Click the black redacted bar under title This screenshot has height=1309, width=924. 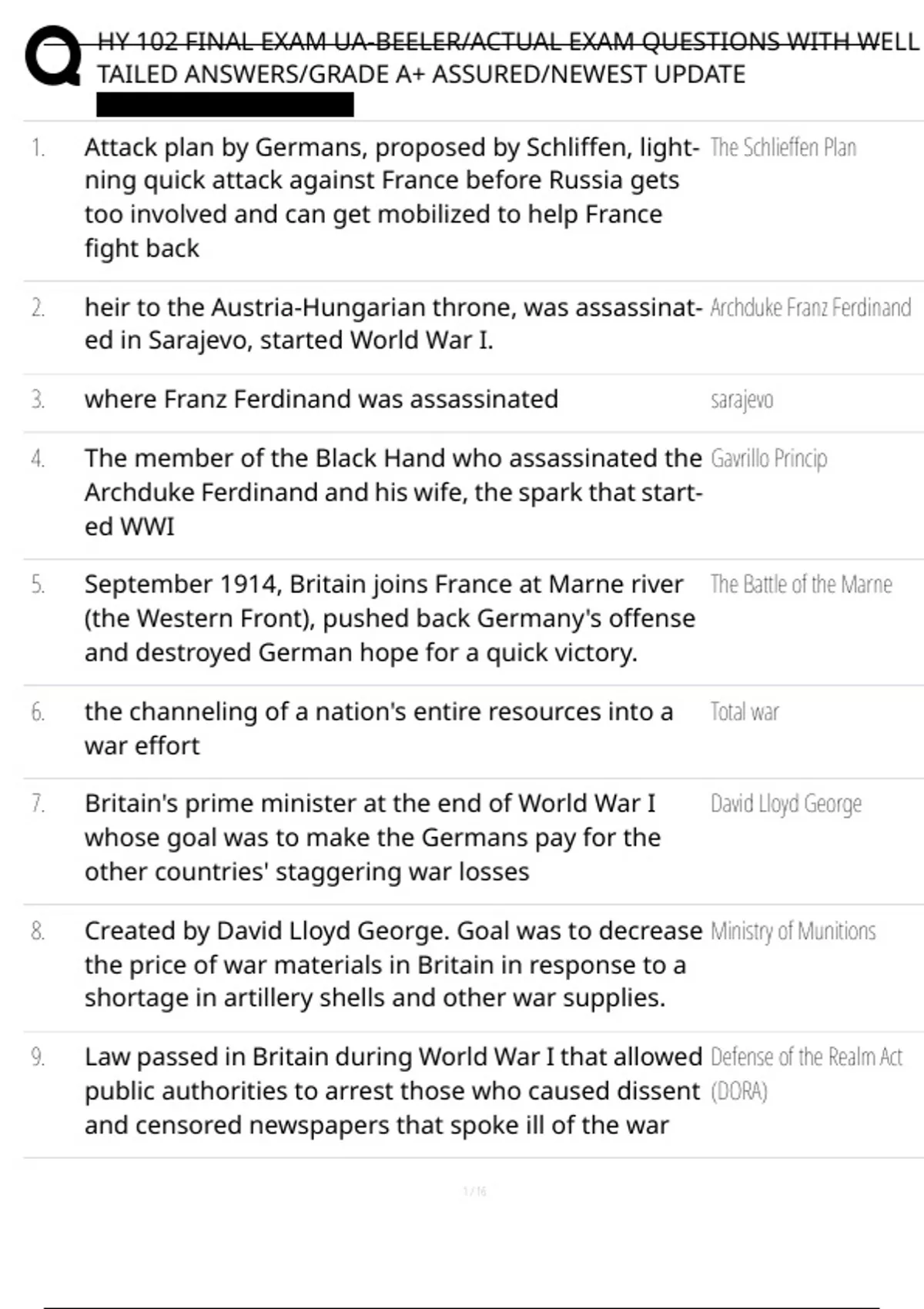tap(225, 104)
